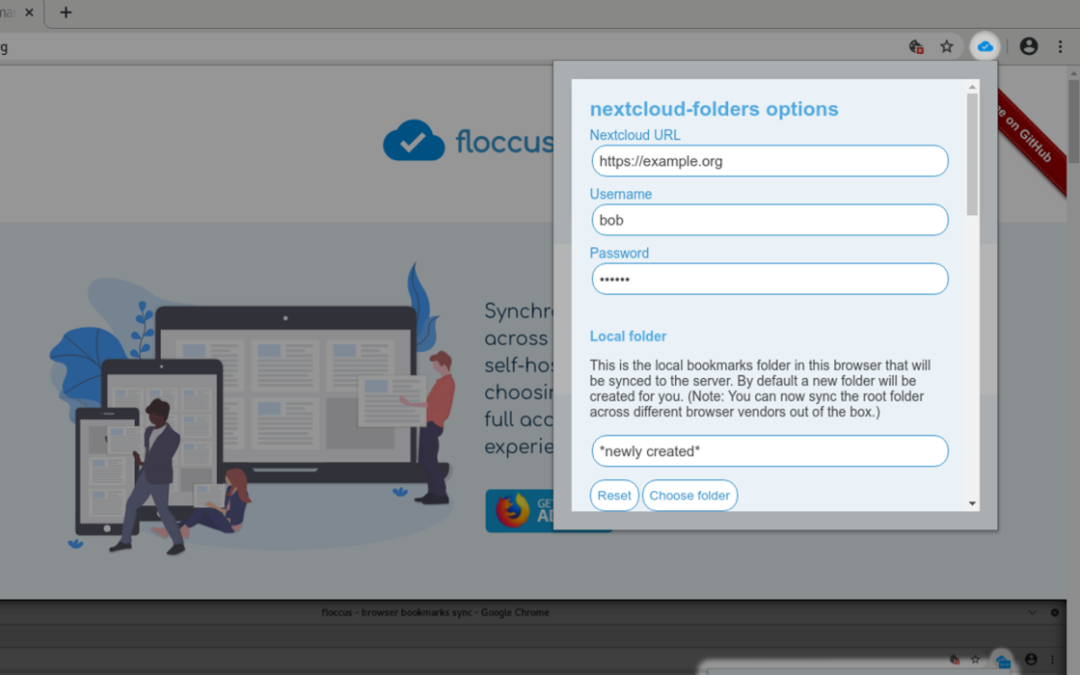Click the nextcloud-folders options heading
1080x675 pixels.
(714, 109)
